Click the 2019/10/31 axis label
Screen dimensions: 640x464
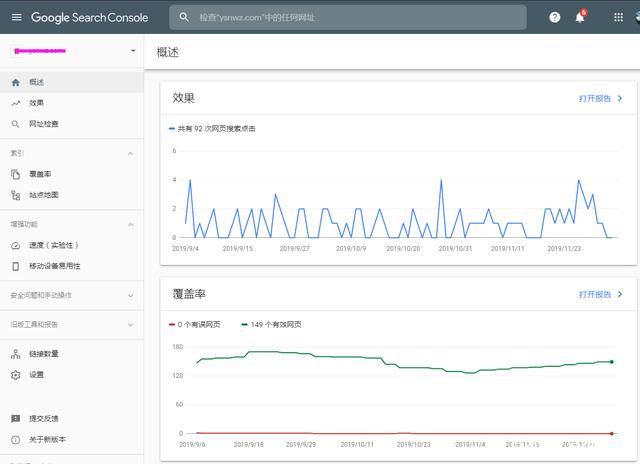(x=455, y=248)
